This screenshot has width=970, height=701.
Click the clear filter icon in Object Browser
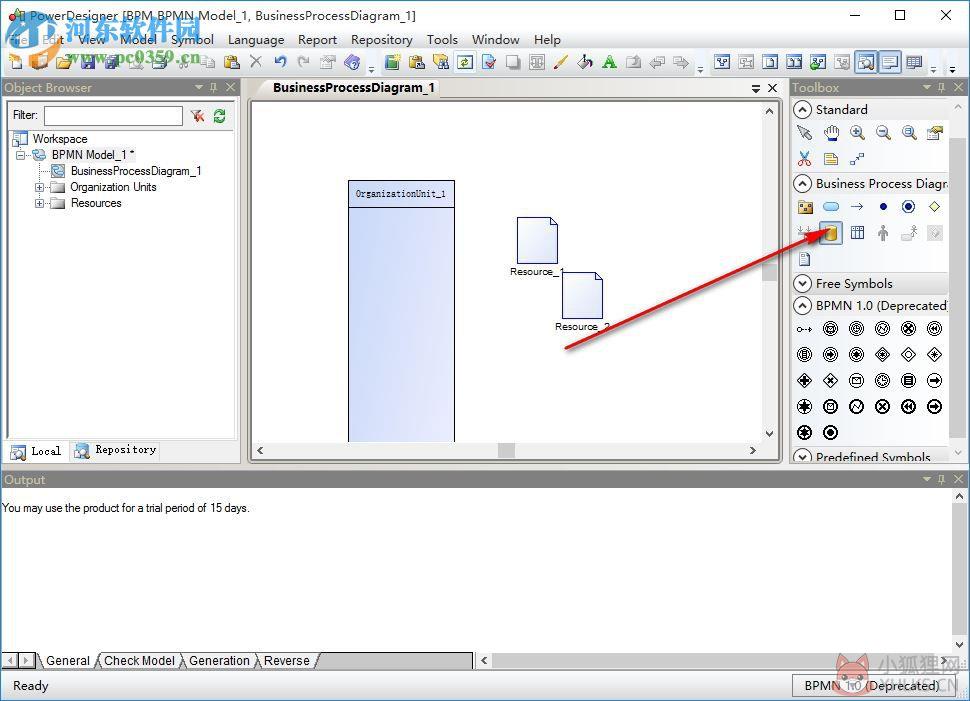tap(197, 116)
